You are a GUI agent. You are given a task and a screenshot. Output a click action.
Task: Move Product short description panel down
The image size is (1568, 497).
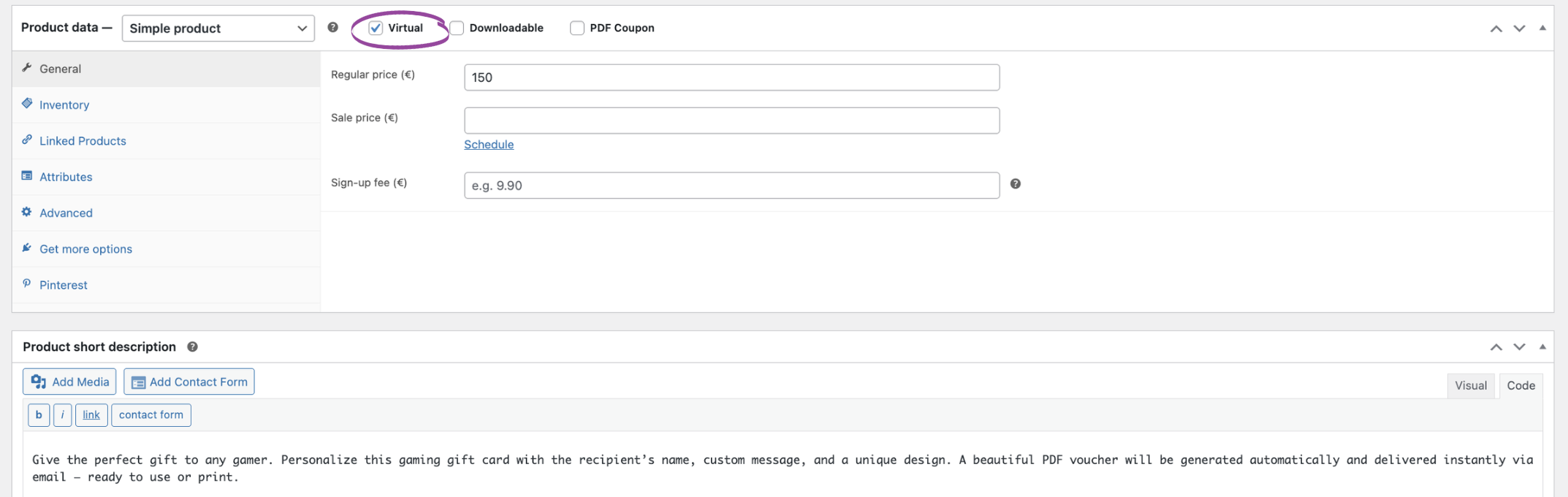pos(1519,347)
